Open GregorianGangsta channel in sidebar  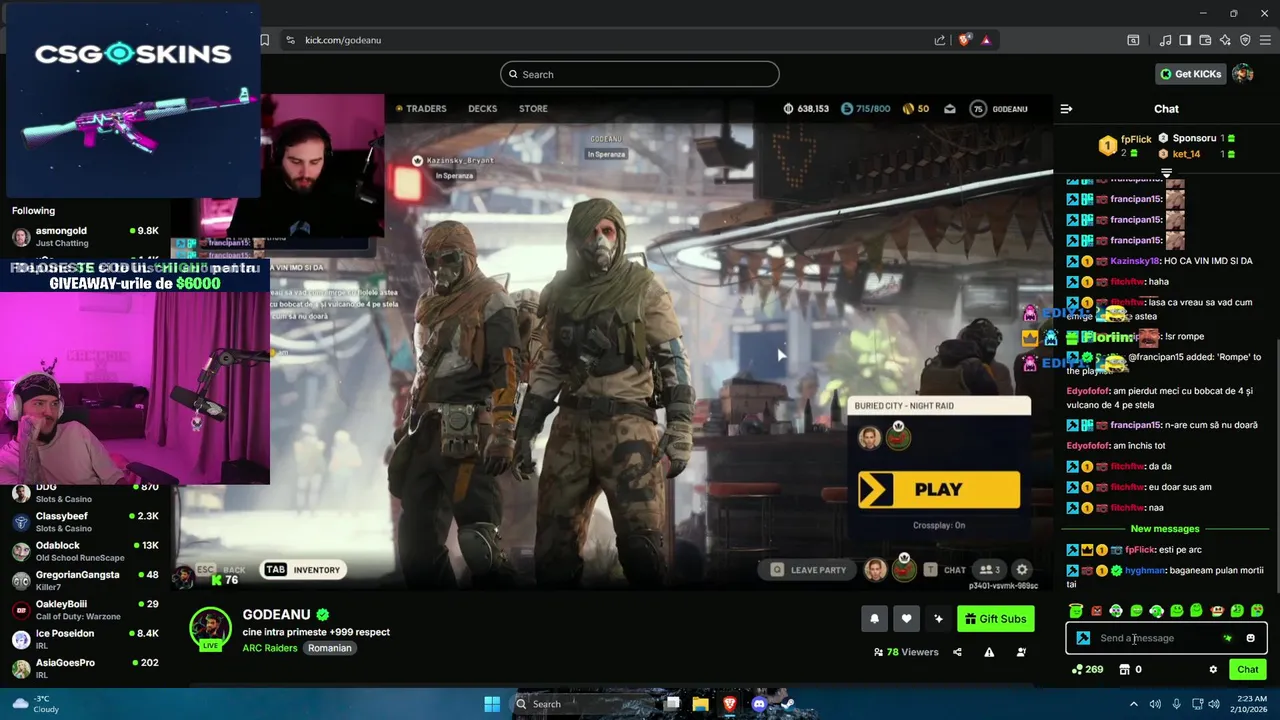click(x=86, y=580)
